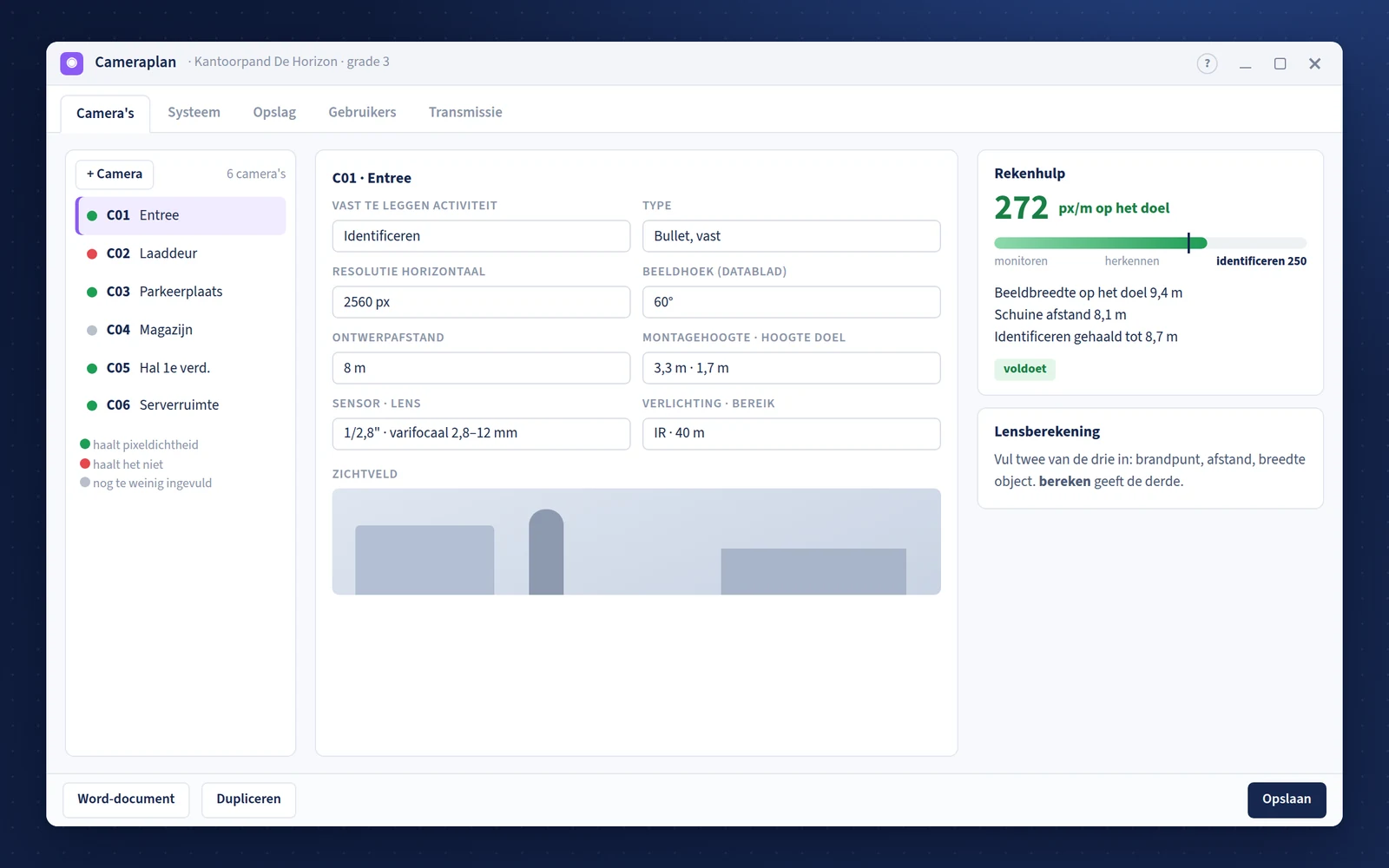
Task: Open the Vast te leggen activiteit field
Action: coord(481,236)
